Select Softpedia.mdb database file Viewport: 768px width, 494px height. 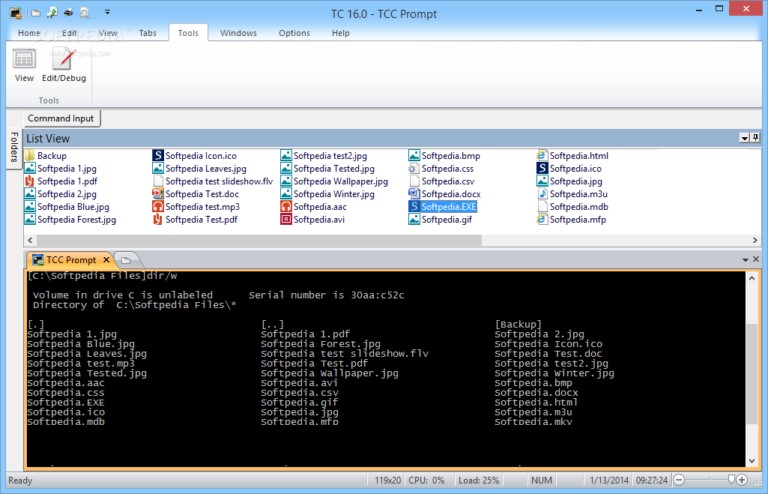coord(573,207)
